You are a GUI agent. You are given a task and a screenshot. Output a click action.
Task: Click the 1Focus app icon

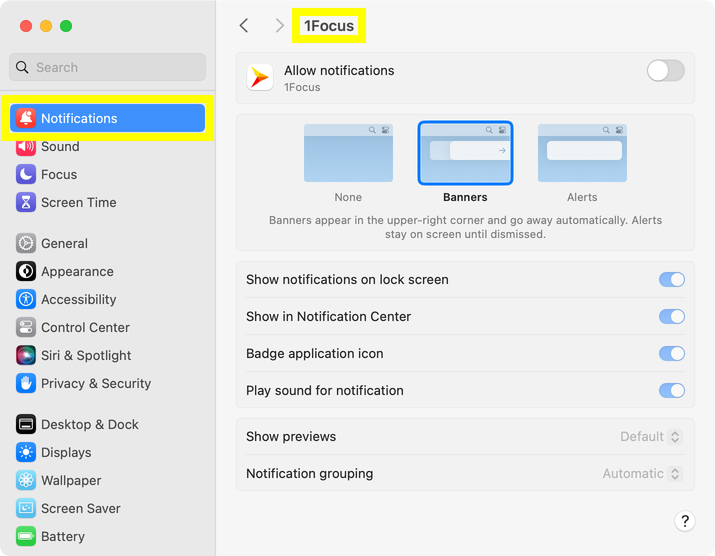[260, 78]
